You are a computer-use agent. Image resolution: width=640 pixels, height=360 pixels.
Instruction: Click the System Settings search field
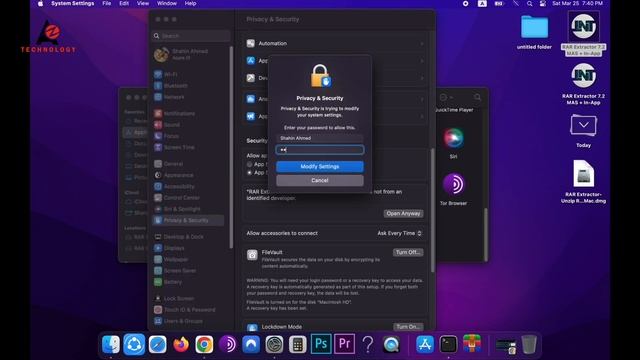pyautogui.click(x=191, y=36)
